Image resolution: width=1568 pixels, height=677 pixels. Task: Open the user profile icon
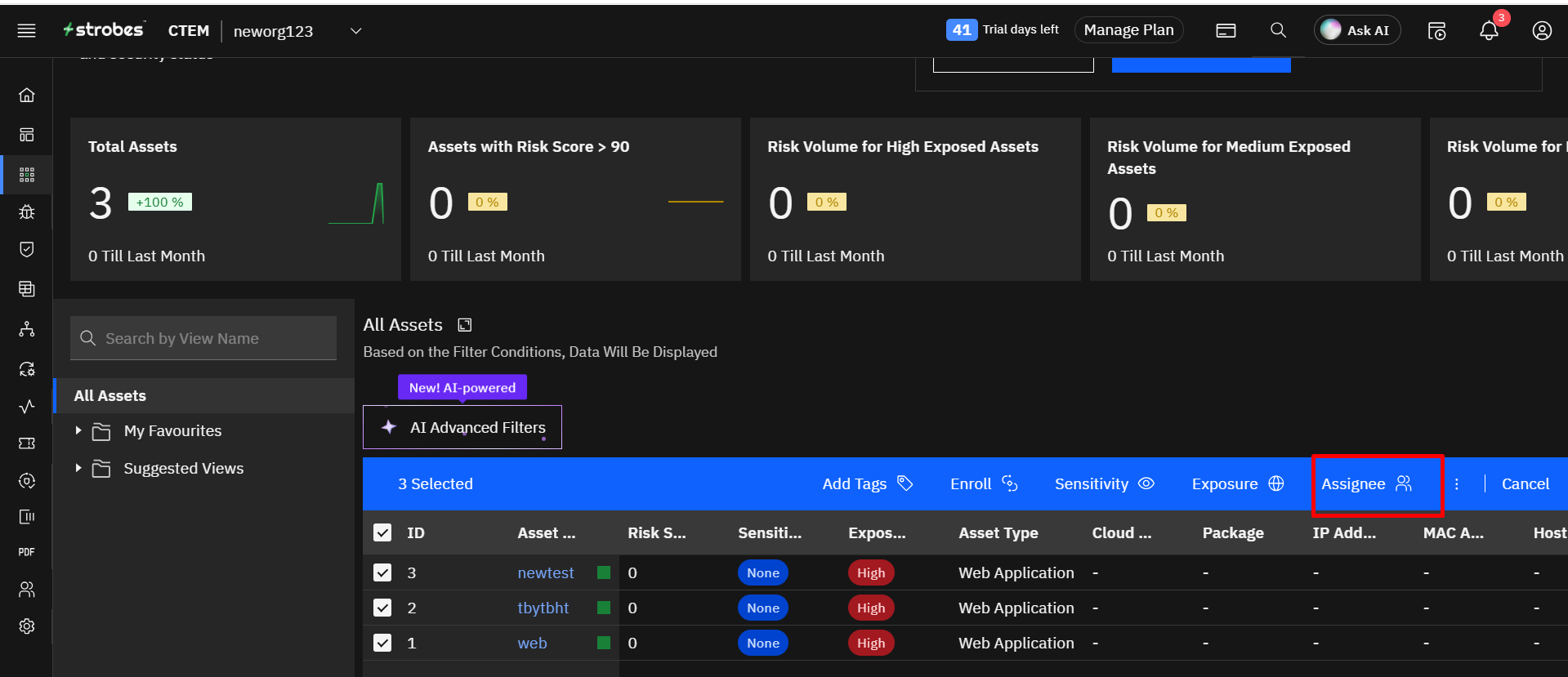click(1541, 31)
